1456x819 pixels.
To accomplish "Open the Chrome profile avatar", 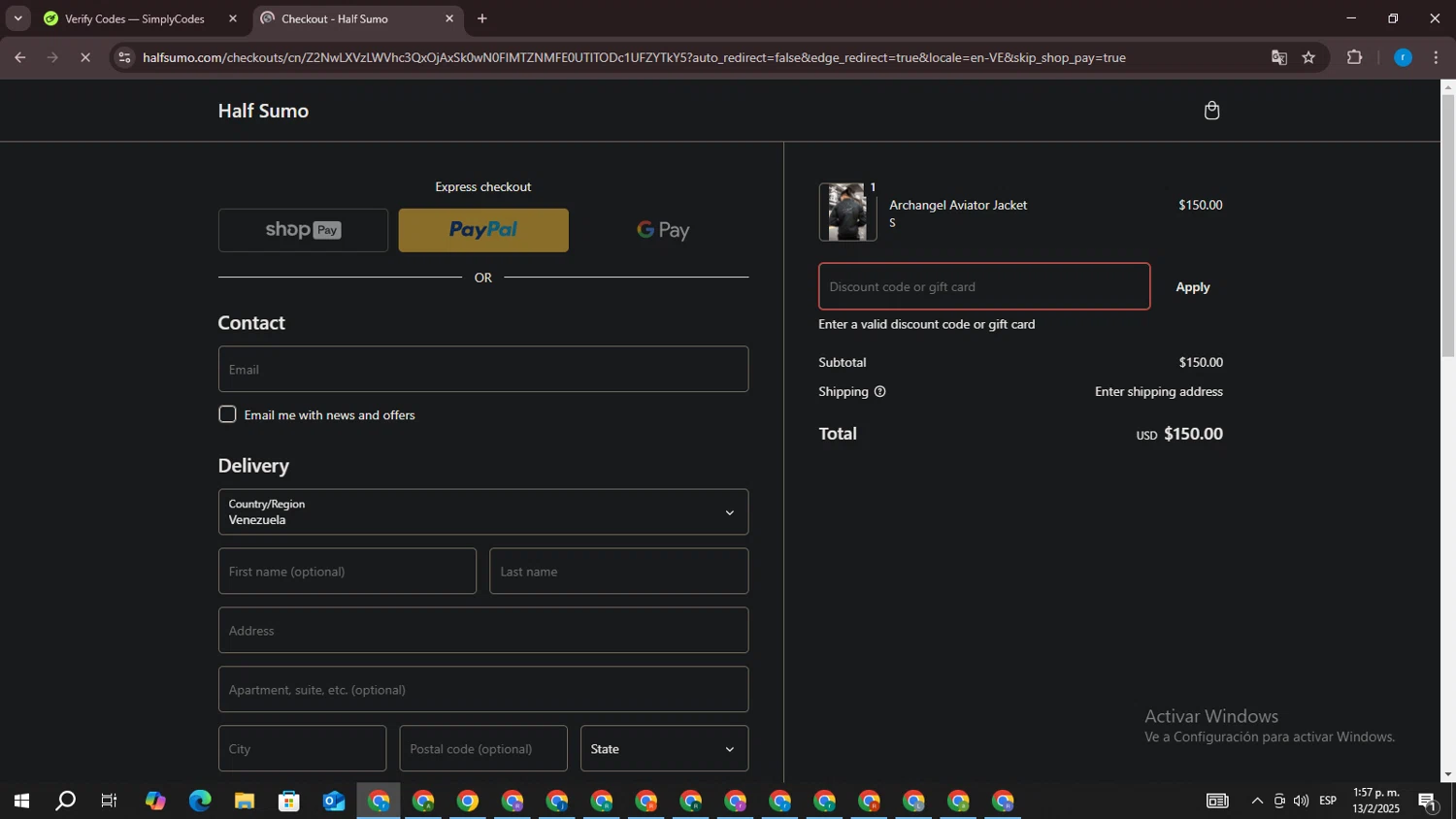I will [1403, 57].
